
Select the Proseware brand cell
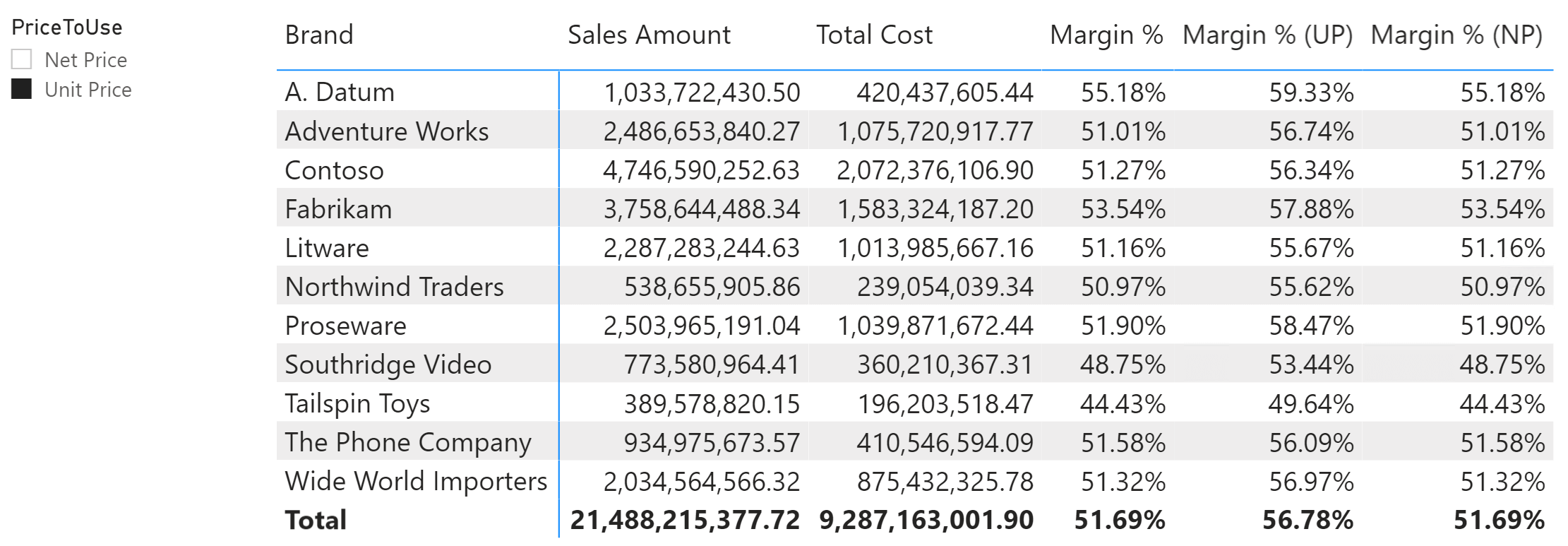(x=345, y=326)
